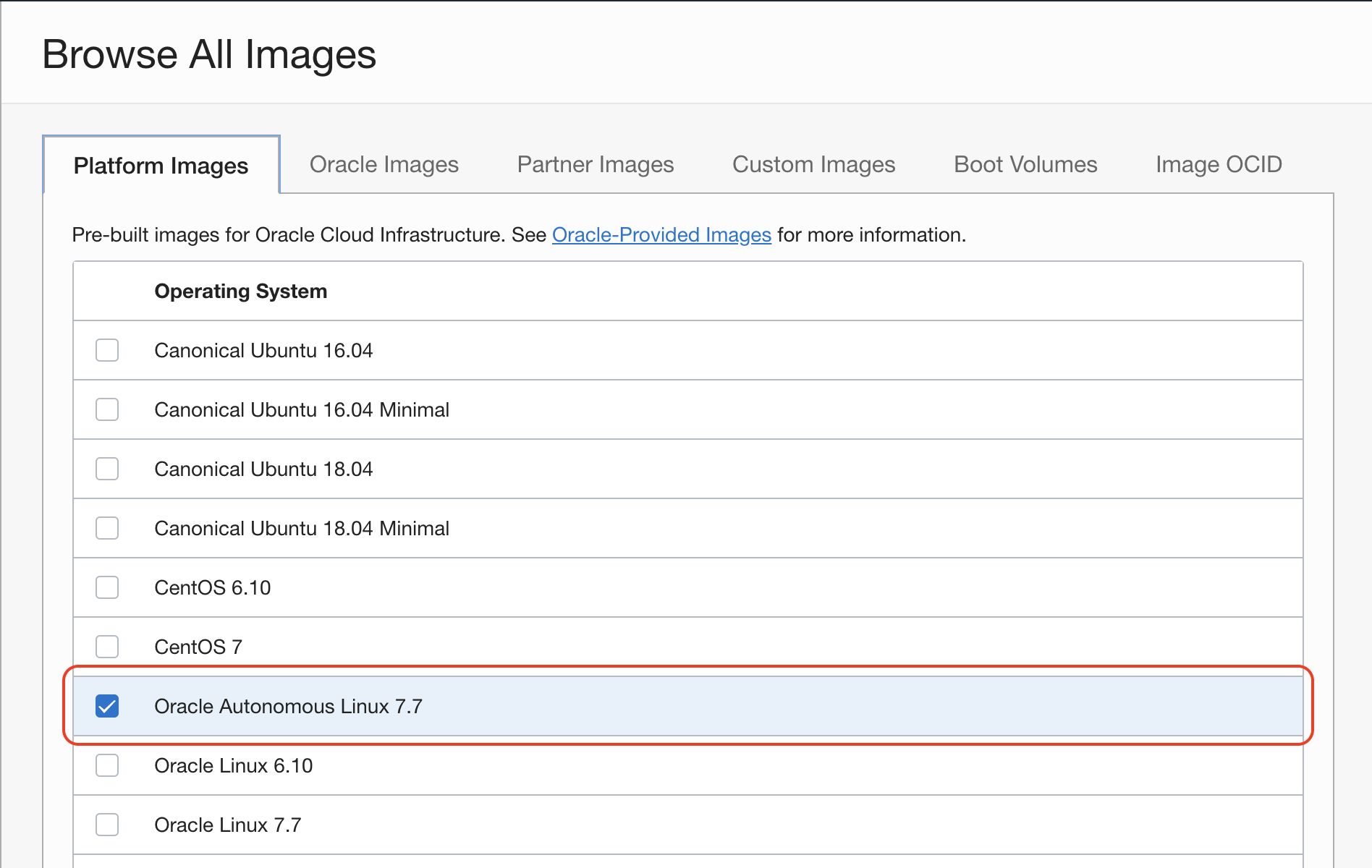Check the Oracle Linux 6.10 checkbox
Image resolution: width=1372 pixels, height=868 pixels.
tap(107, 765)
